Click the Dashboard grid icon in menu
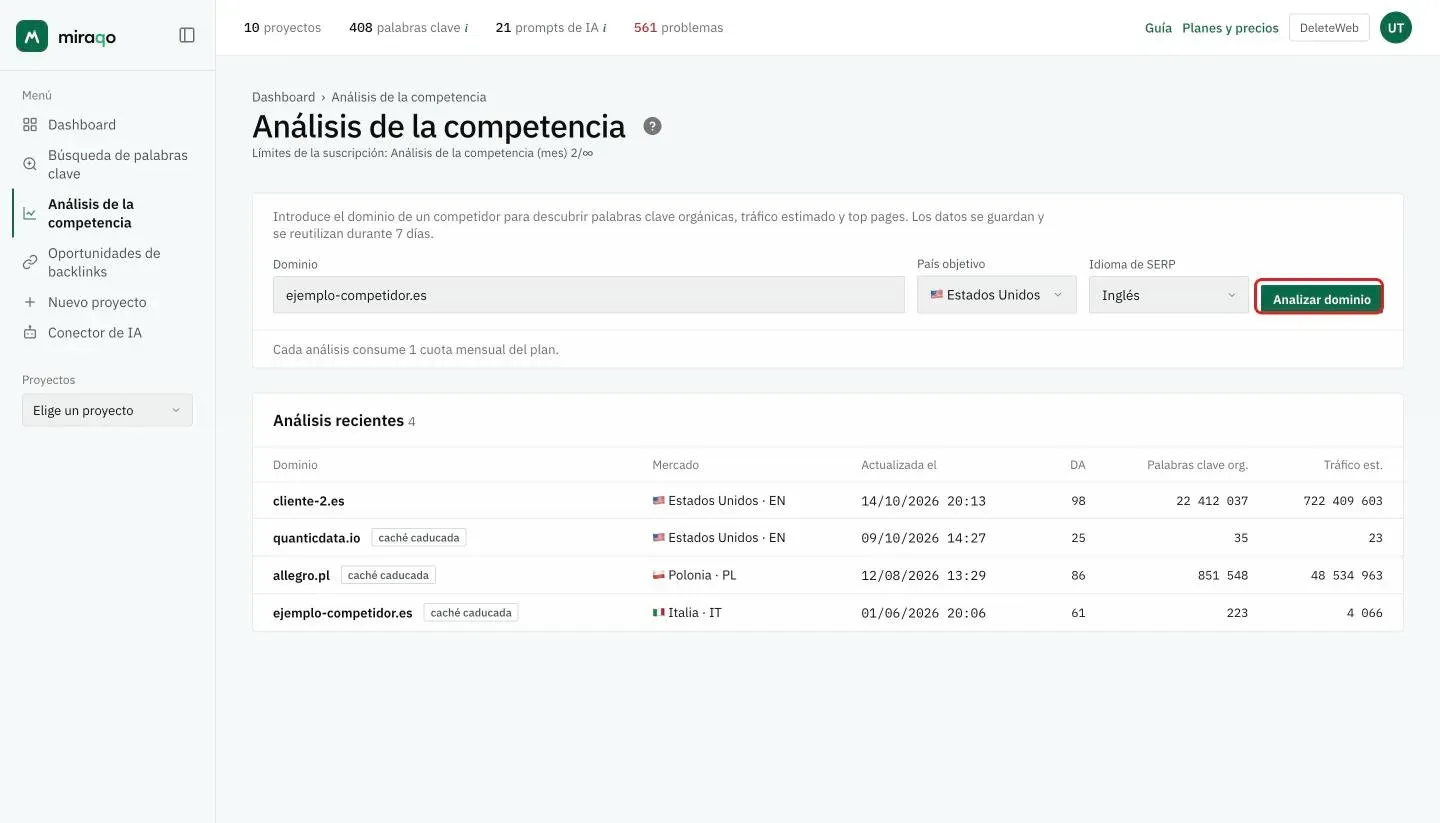 click(x=30, y=125)
